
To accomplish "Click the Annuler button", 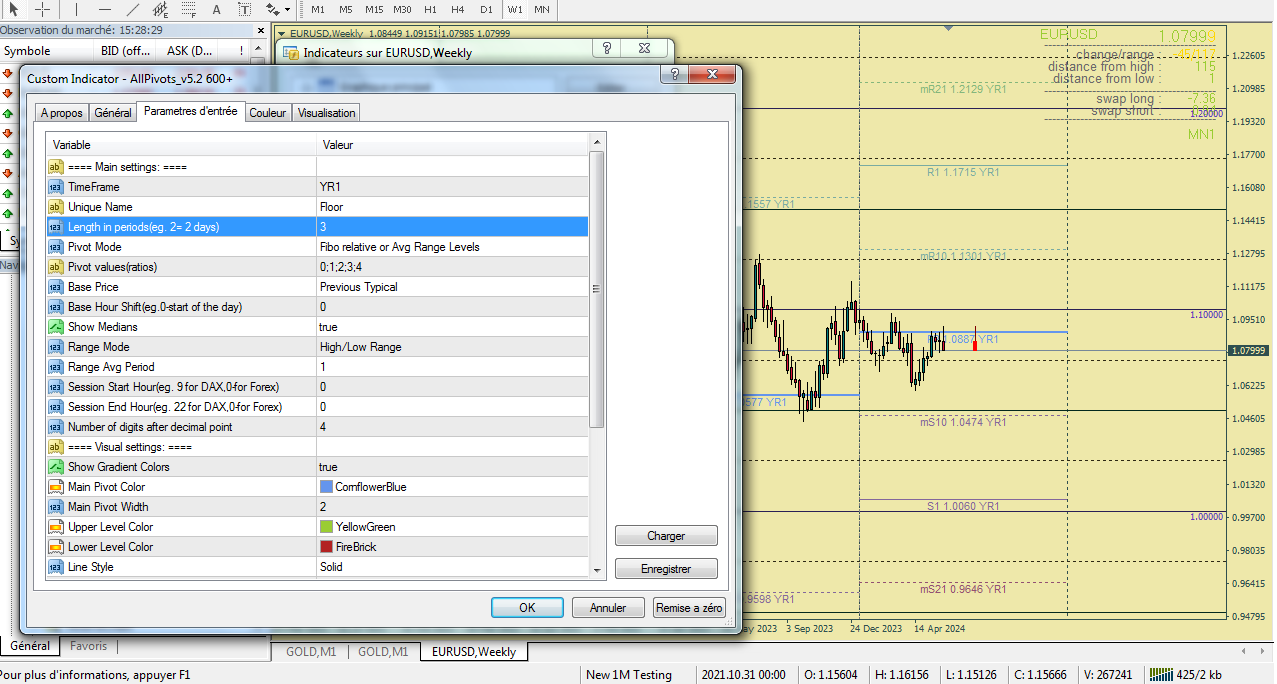I will coord(608,607).
